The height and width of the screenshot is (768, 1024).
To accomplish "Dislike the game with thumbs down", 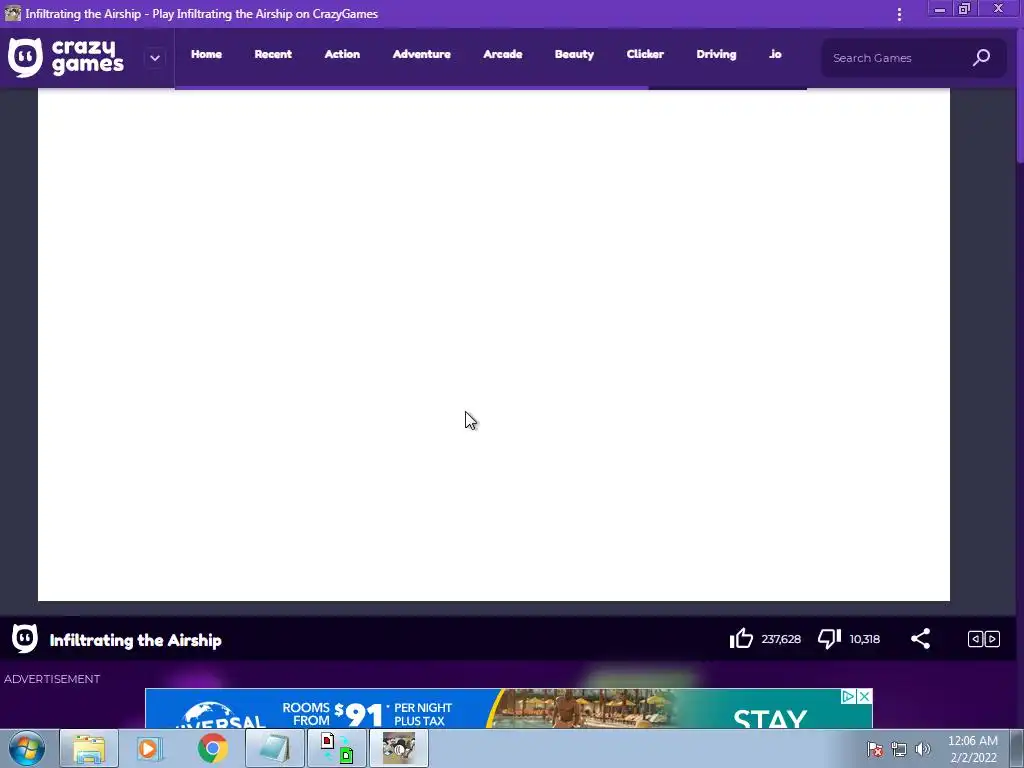I will pos(829,638).
